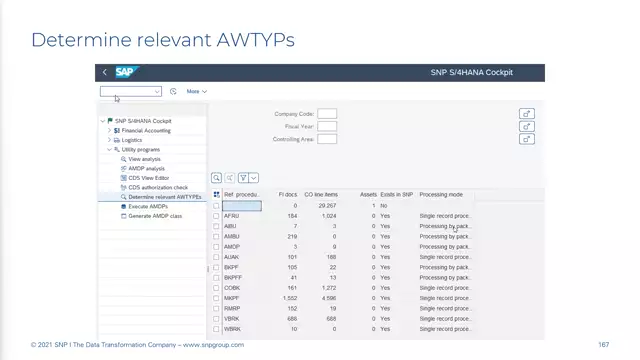This screenshot has width=640, height=360.
Task: Open the transaction command field dropdown
Action: pos(157,91)
